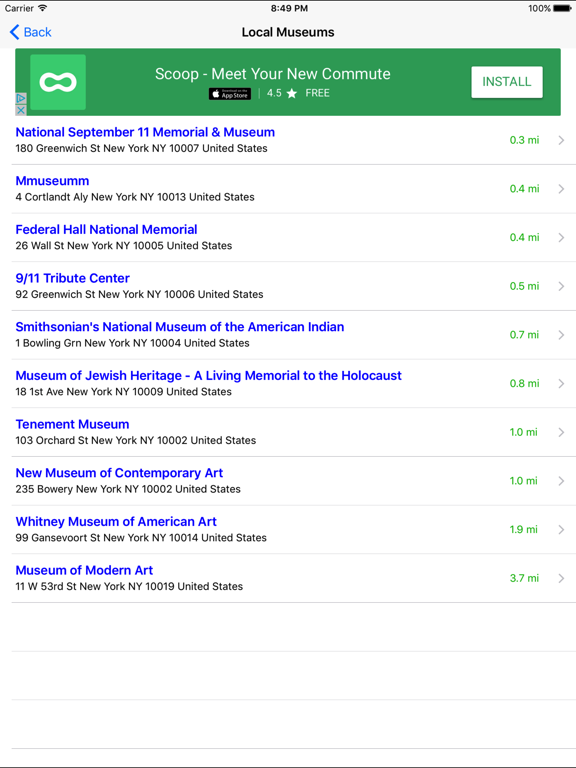Click the 0.3 mi distance label

click(524, 140)
